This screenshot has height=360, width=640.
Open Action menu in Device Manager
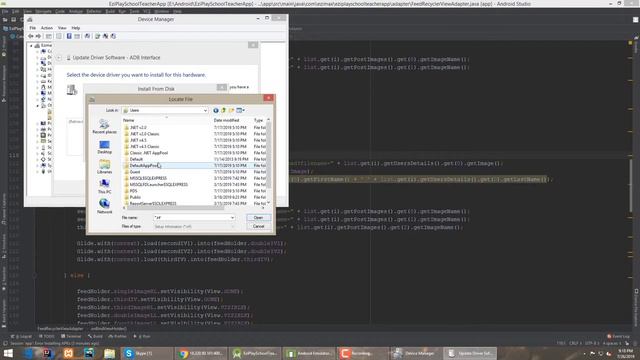coord(47,28)
